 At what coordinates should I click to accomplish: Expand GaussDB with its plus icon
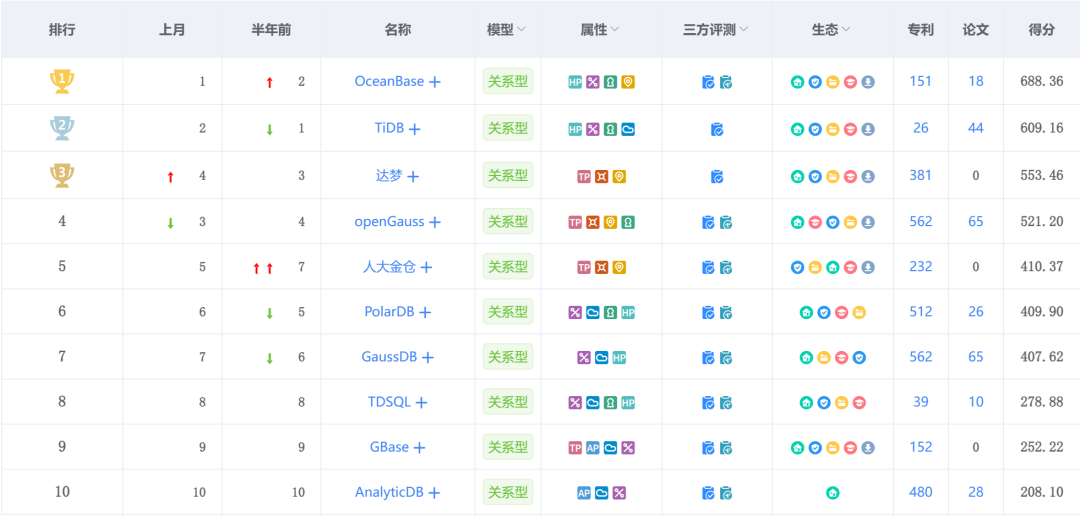click(x=428, y=358)
